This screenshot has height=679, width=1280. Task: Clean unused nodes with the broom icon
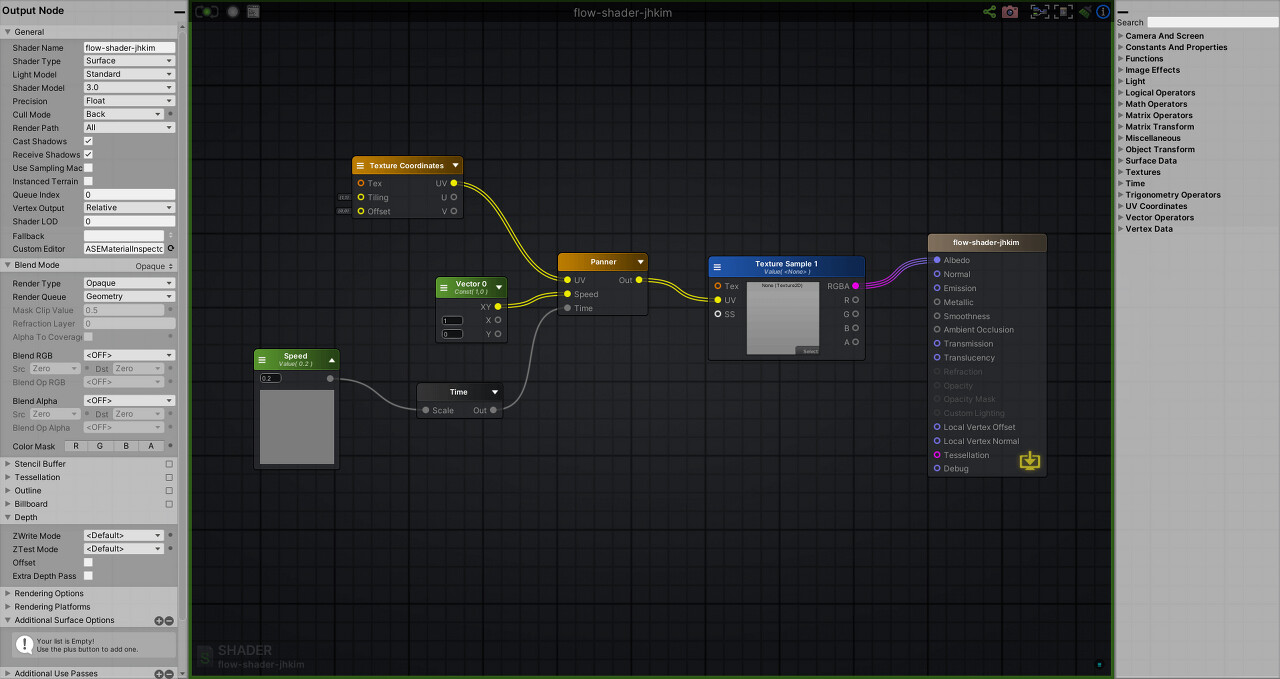pos(1085,12)
